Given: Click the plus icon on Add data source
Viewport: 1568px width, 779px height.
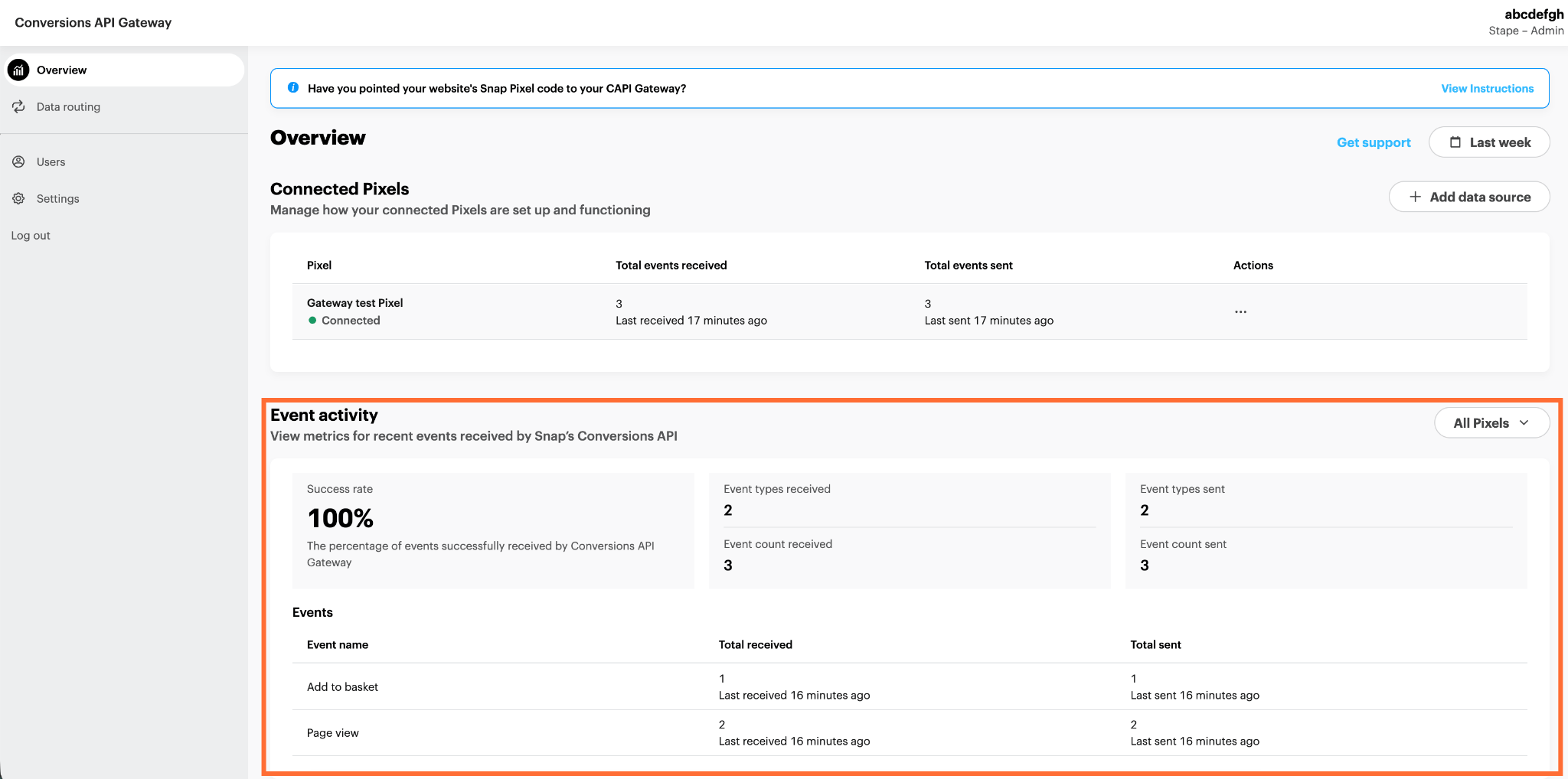Looking at the screenshot, I should [1416, 197].
